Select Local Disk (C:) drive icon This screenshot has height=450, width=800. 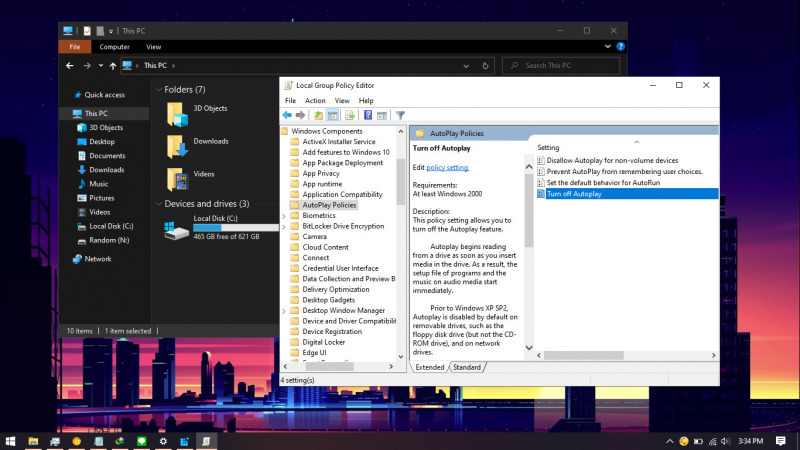click(177, 230)
